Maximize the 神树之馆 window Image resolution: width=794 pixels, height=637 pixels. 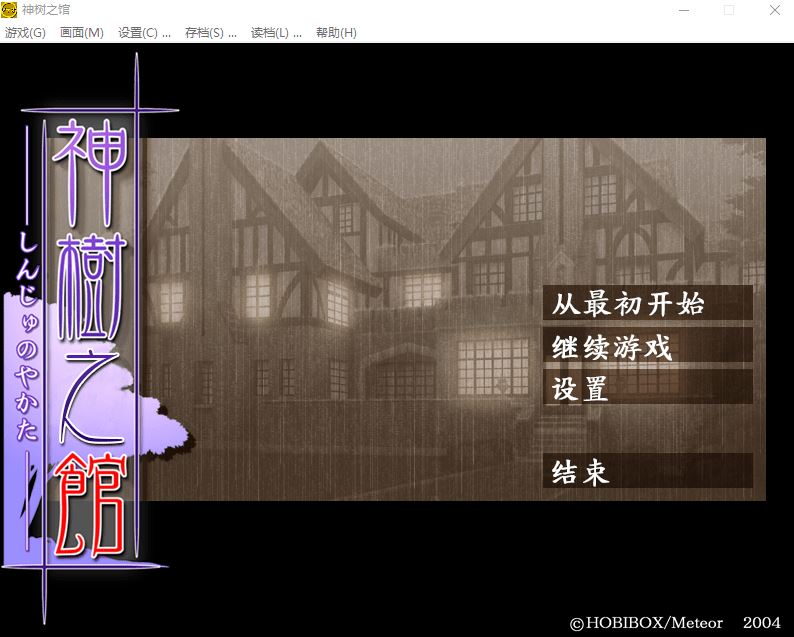(729, 10)
